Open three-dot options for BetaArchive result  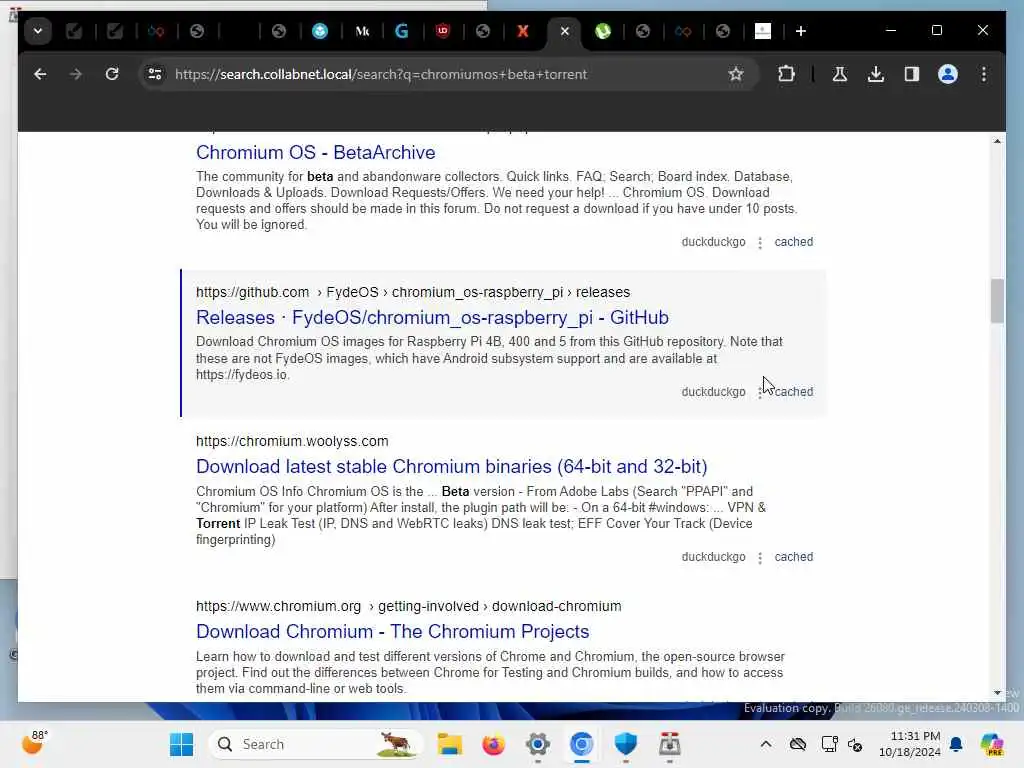click(x=760, y=243)
